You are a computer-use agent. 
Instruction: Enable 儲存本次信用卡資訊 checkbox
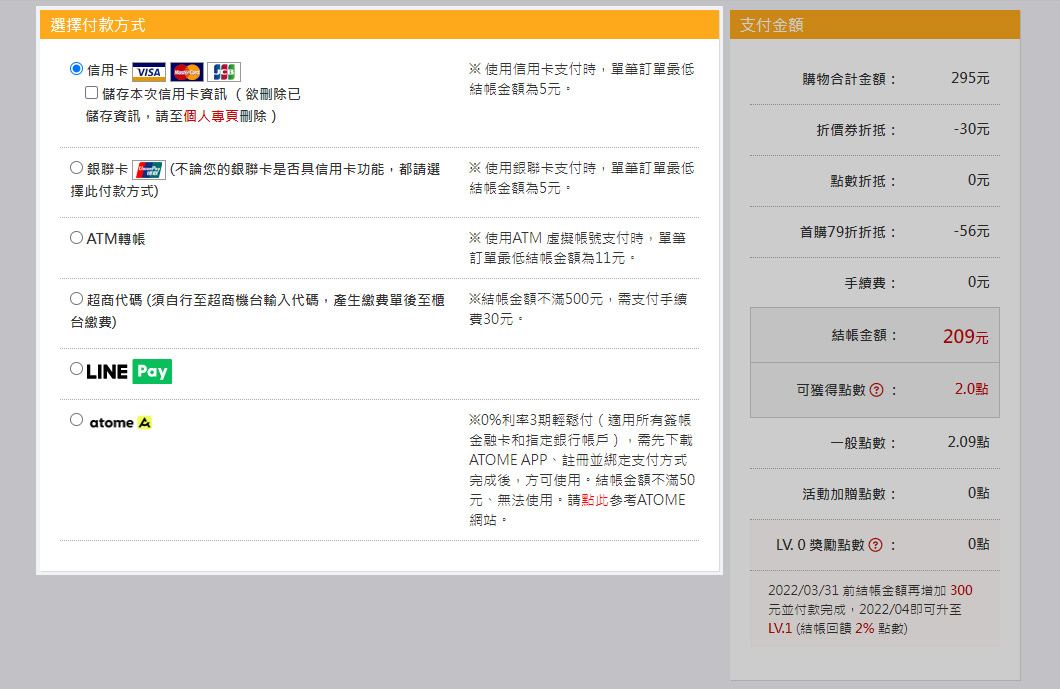tap(92, 93)
